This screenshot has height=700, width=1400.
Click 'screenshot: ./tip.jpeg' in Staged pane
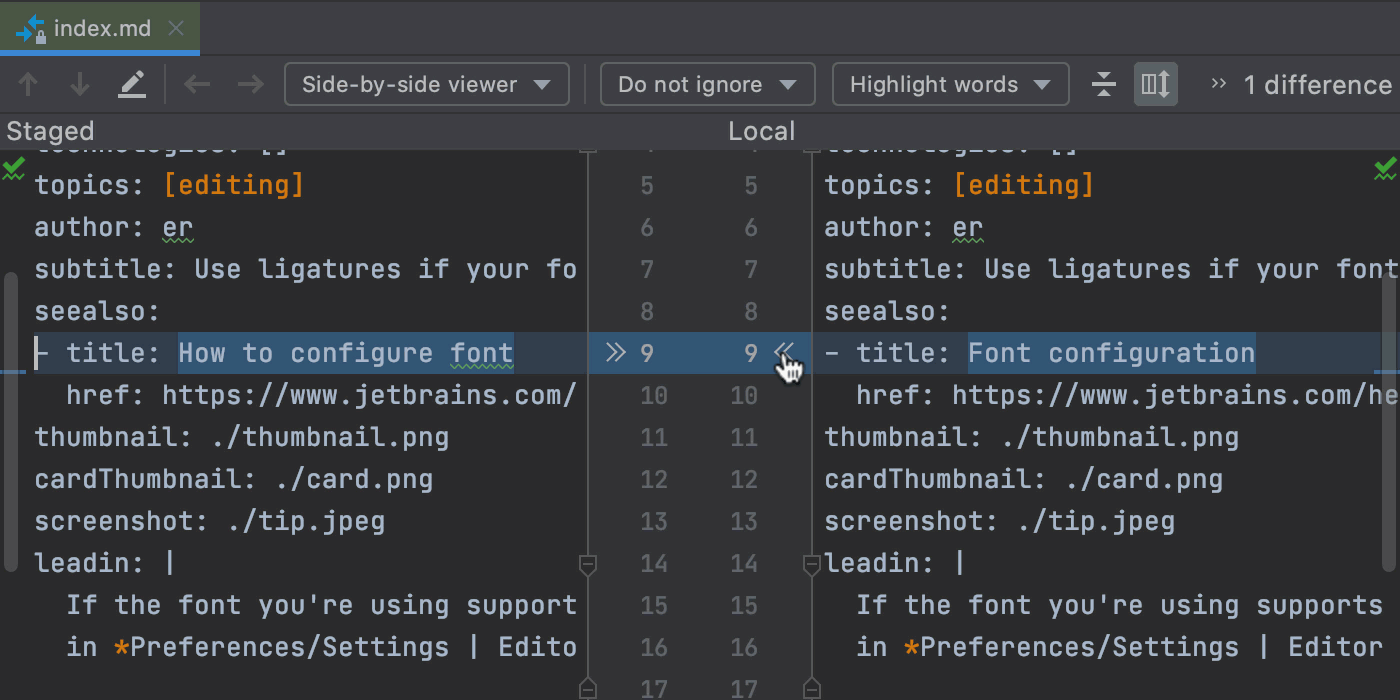(x=210, y=521)
